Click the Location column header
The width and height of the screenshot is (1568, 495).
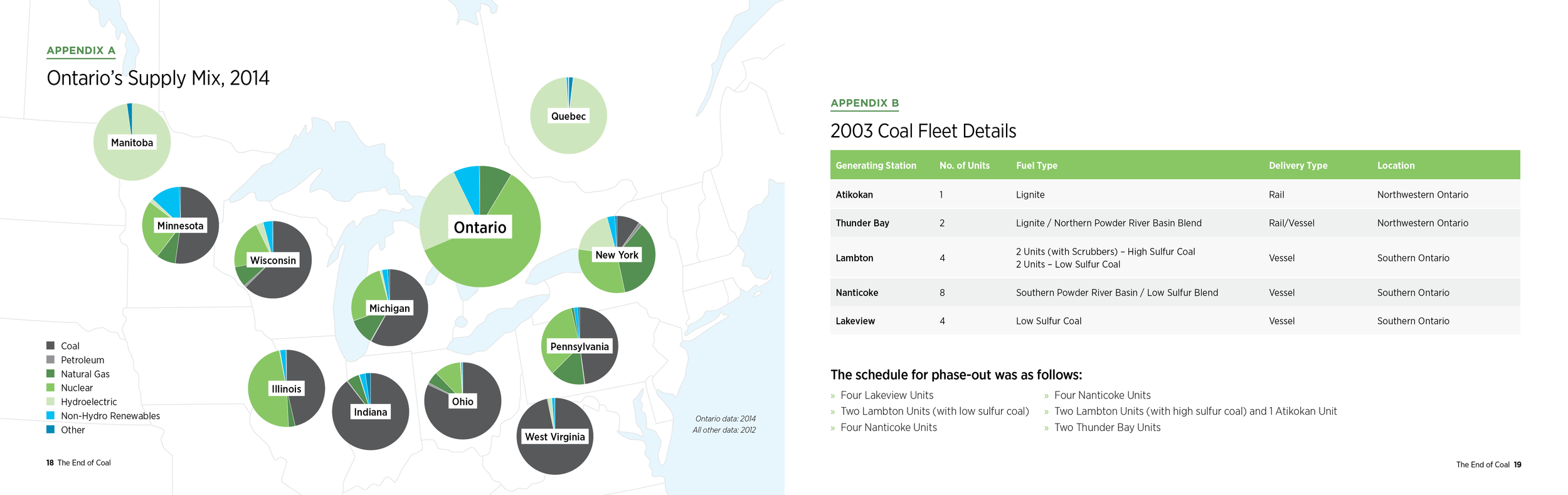(x=1396, y=166)
